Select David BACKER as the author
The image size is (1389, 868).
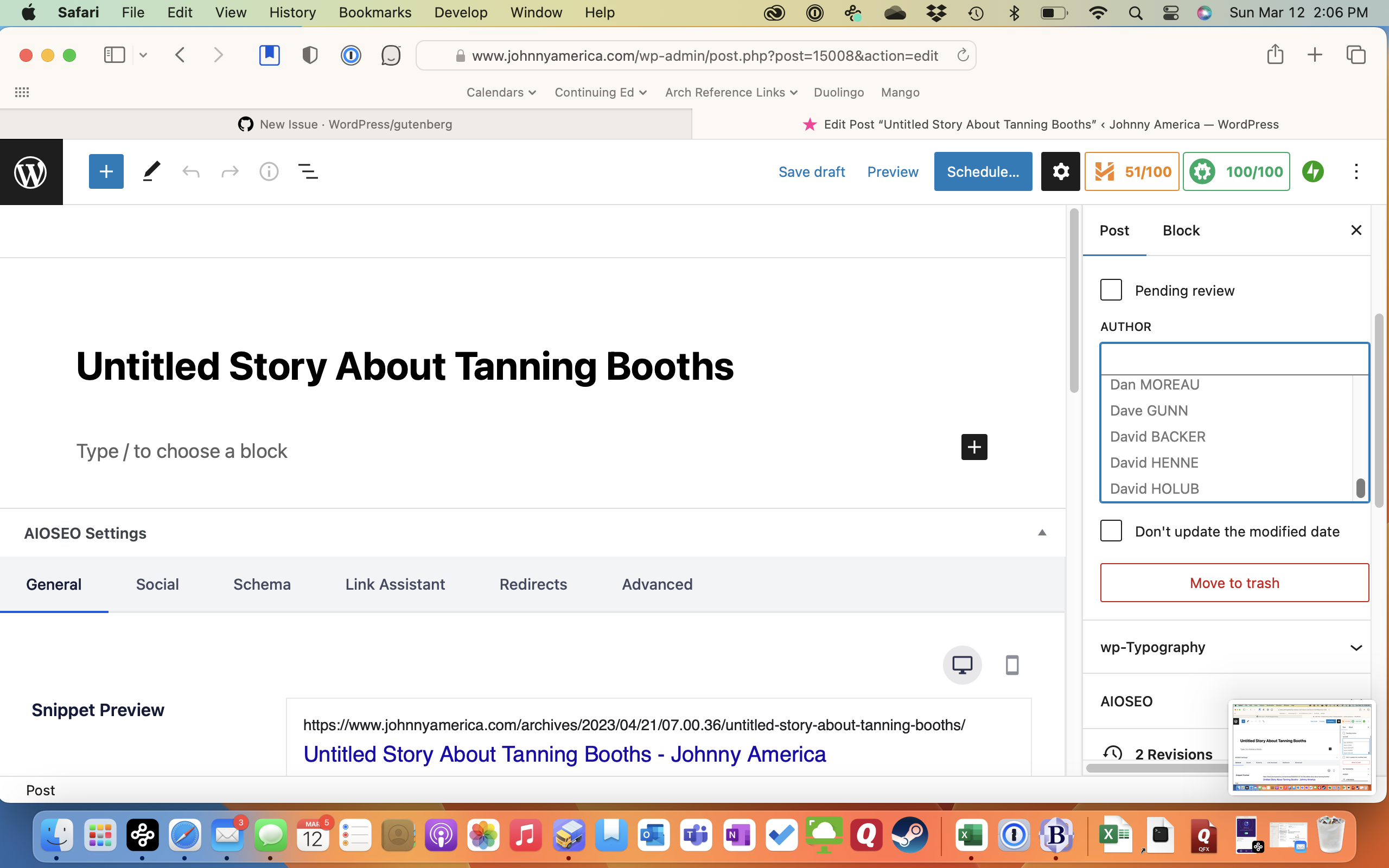(1158, 436)
